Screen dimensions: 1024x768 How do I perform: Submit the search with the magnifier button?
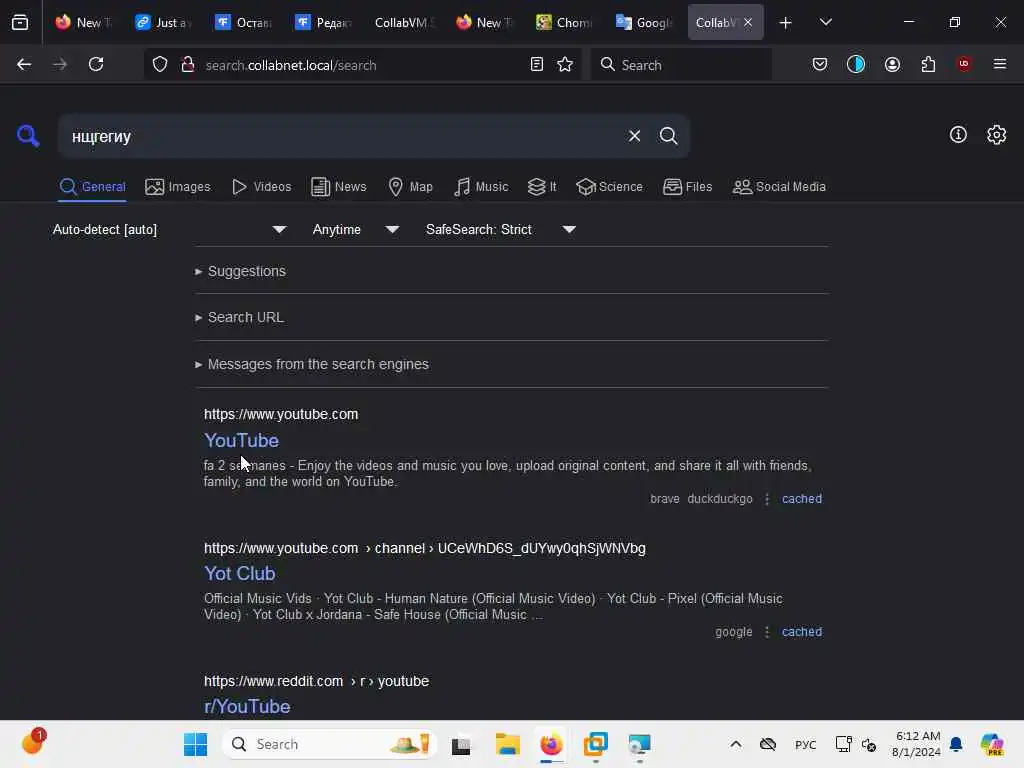[x=668, y=136]
